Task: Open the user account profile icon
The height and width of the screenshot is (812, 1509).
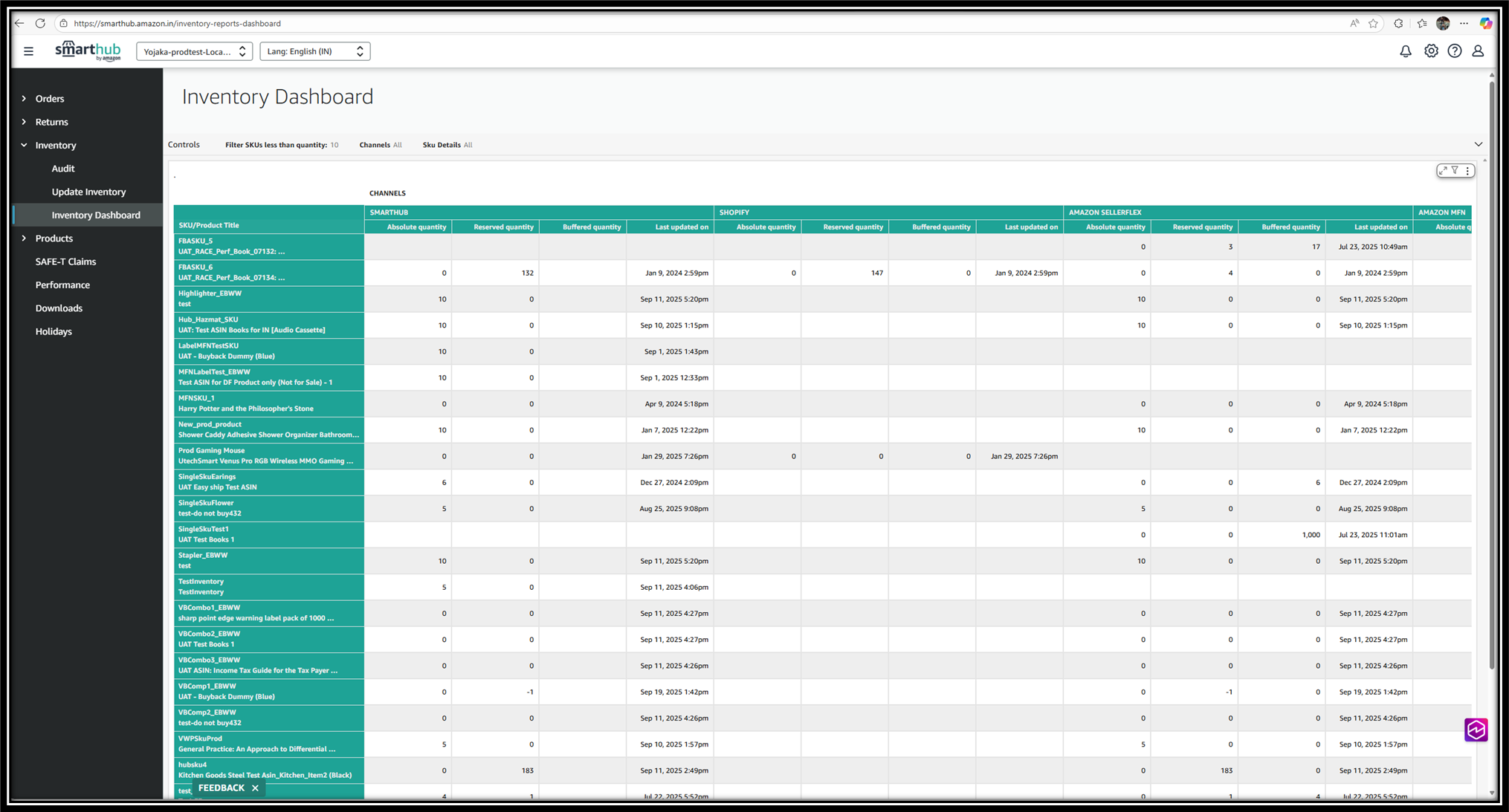Action: [x=1478, y=51]
